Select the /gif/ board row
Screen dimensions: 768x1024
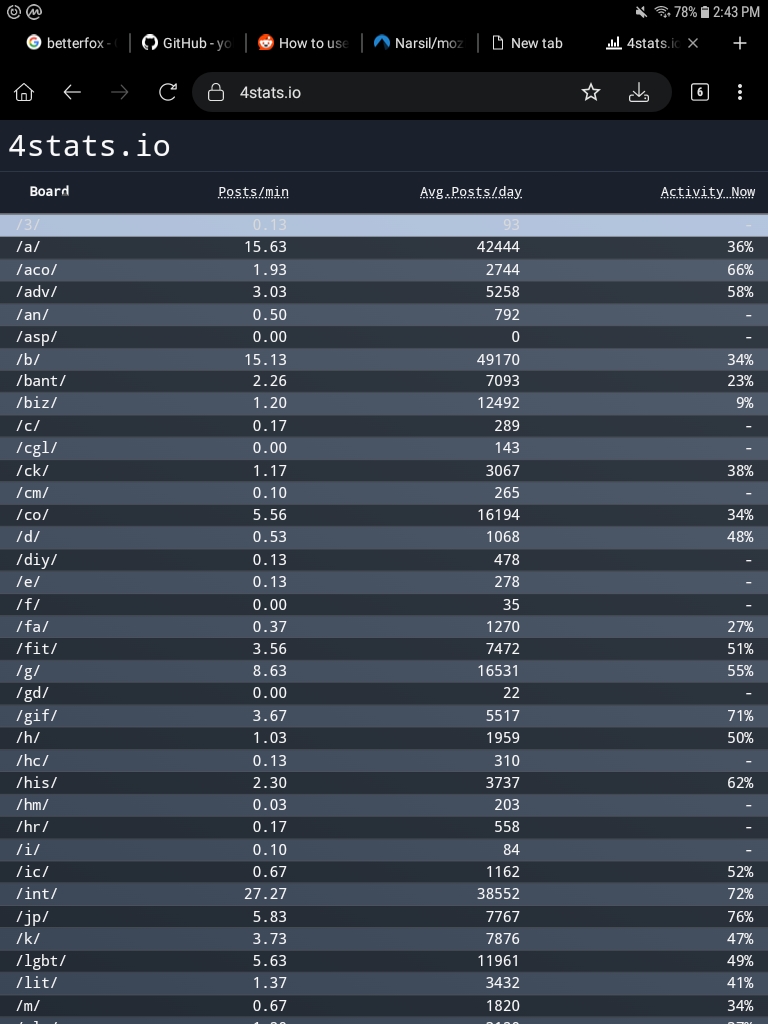[x=384, y=716]
